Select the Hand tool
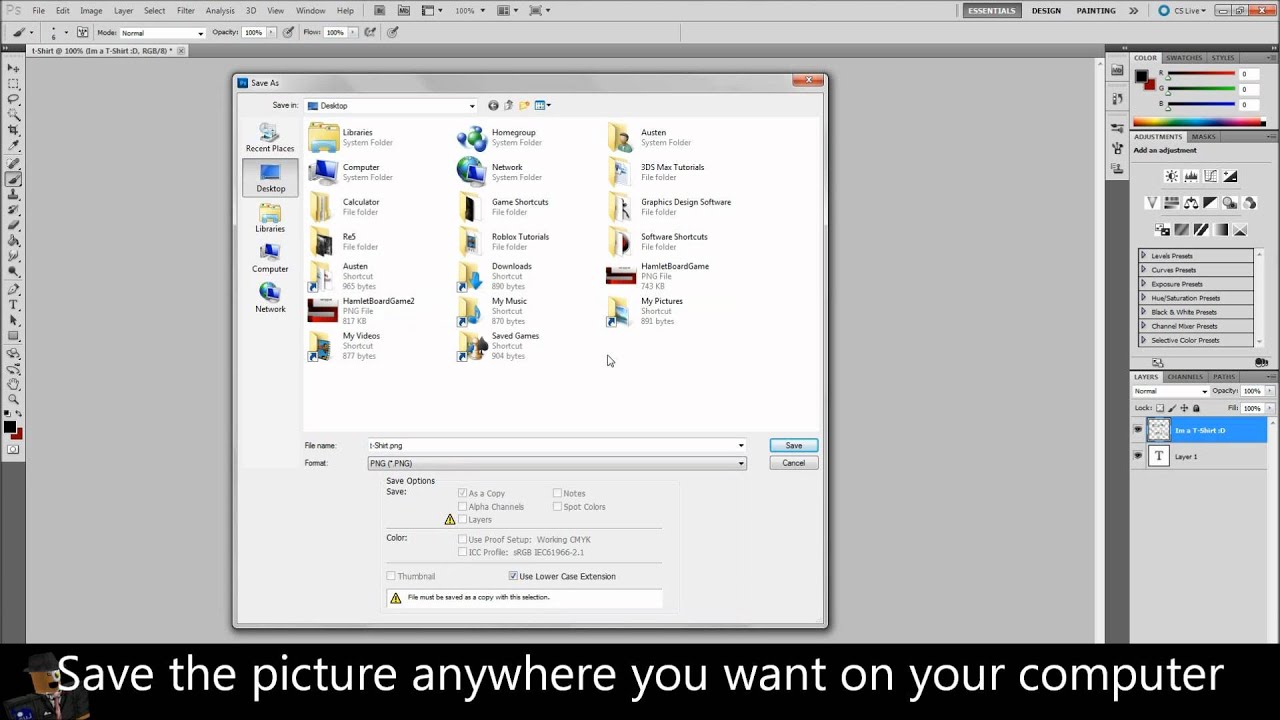Image resolution: width=1280 pixels, height=720 pixels. pyautogui.click(x=14, y=383)
